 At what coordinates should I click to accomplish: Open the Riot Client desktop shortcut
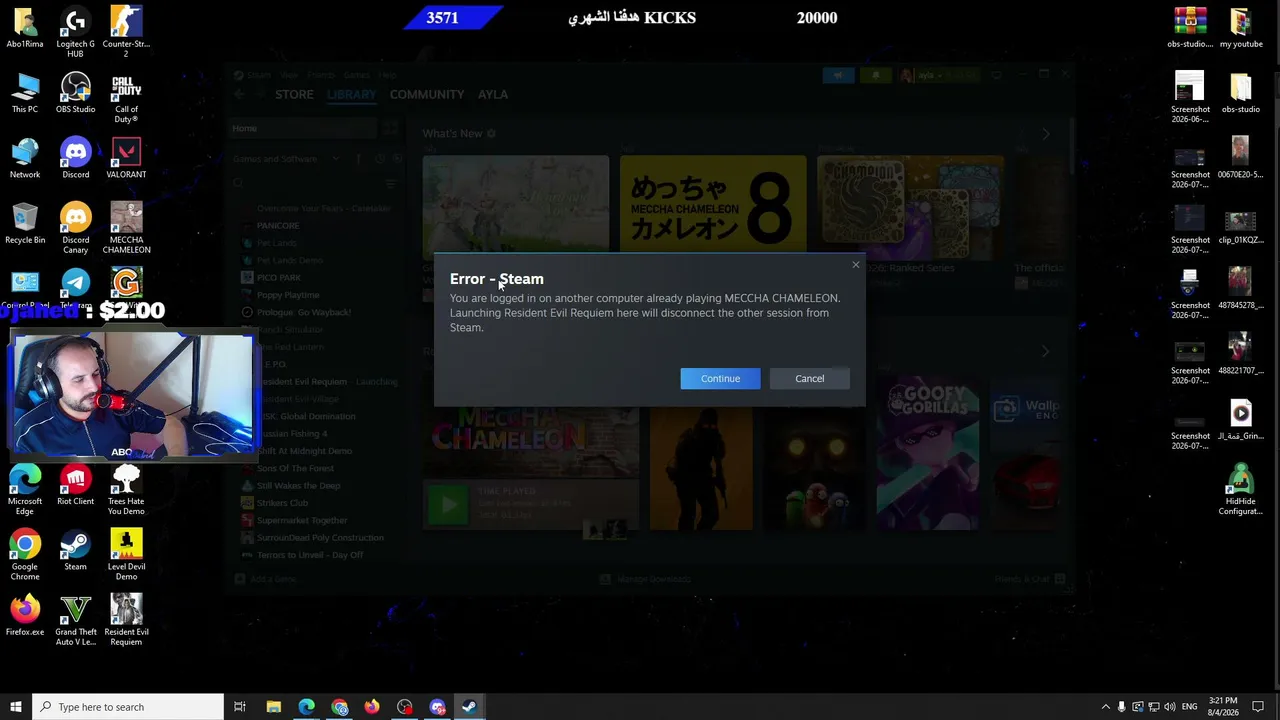tap(75, 485)
